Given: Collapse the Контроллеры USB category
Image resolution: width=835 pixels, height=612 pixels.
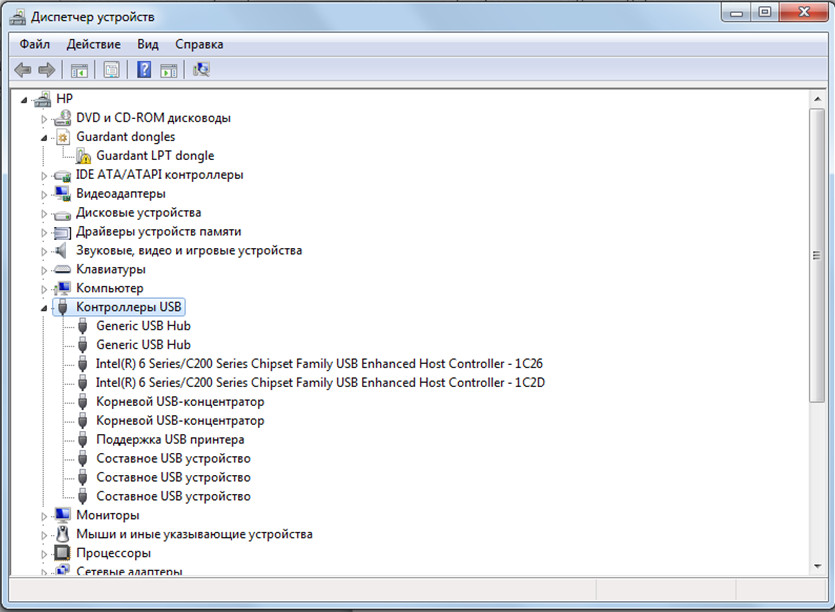Looking at the screenshot, I should 44,308.
